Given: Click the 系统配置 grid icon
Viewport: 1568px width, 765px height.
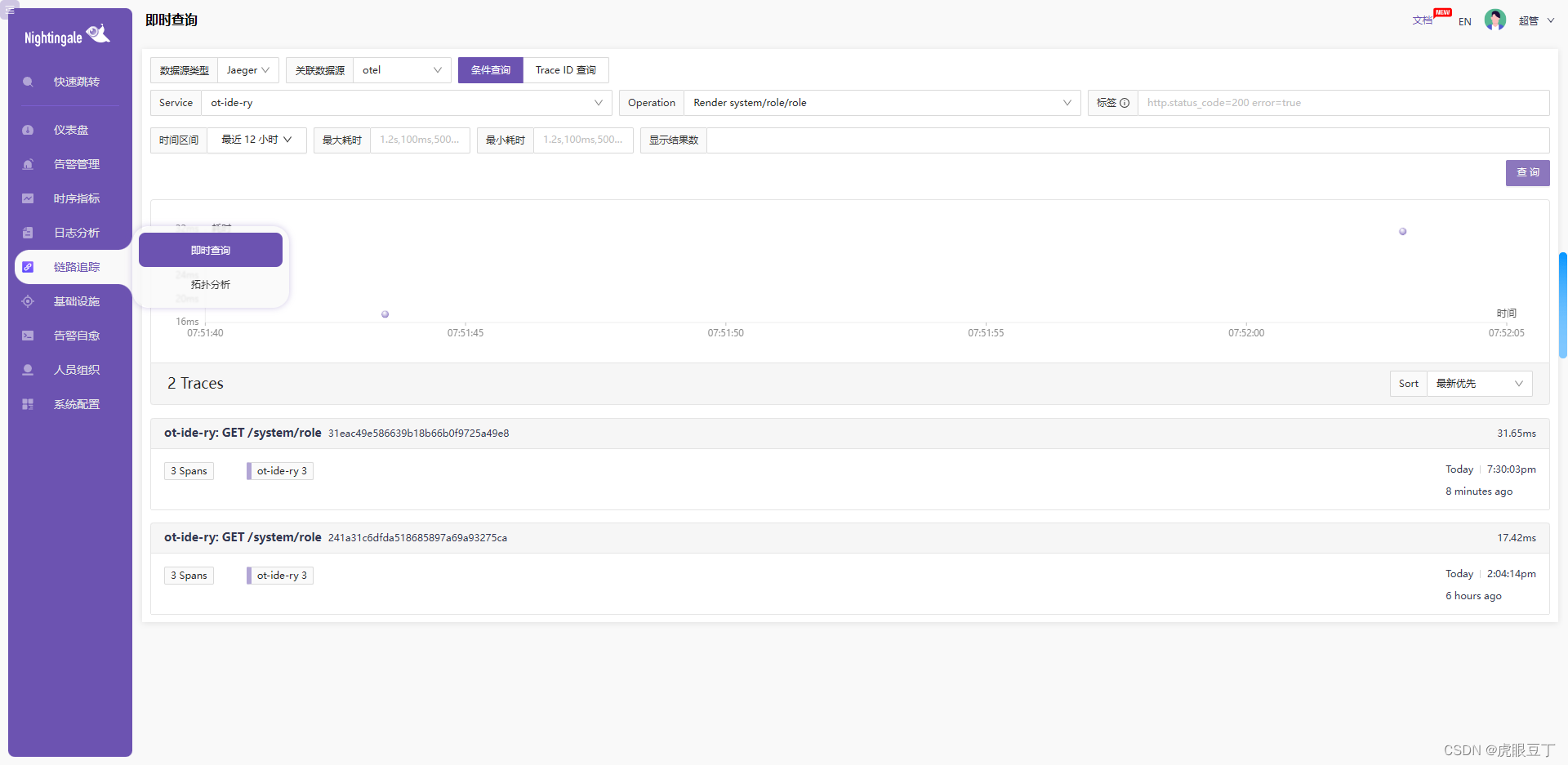Looking at the screenshot, I should tap(28, 404).
